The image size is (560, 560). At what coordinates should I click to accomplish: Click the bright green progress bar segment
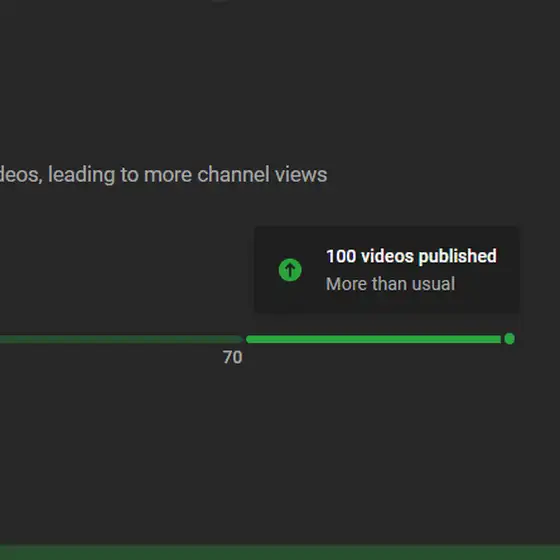point(374,339)
